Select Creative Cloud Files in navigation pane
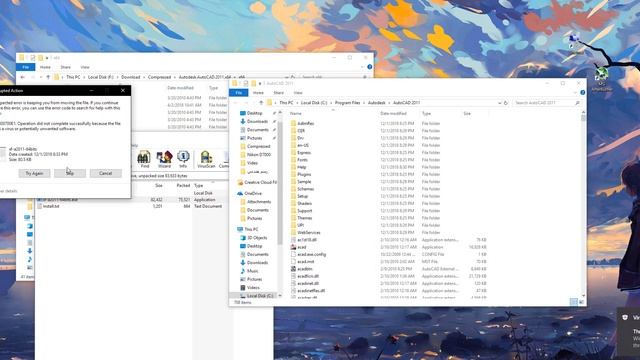Viewport: 640px width, 360px height. (x=260, y=182)
